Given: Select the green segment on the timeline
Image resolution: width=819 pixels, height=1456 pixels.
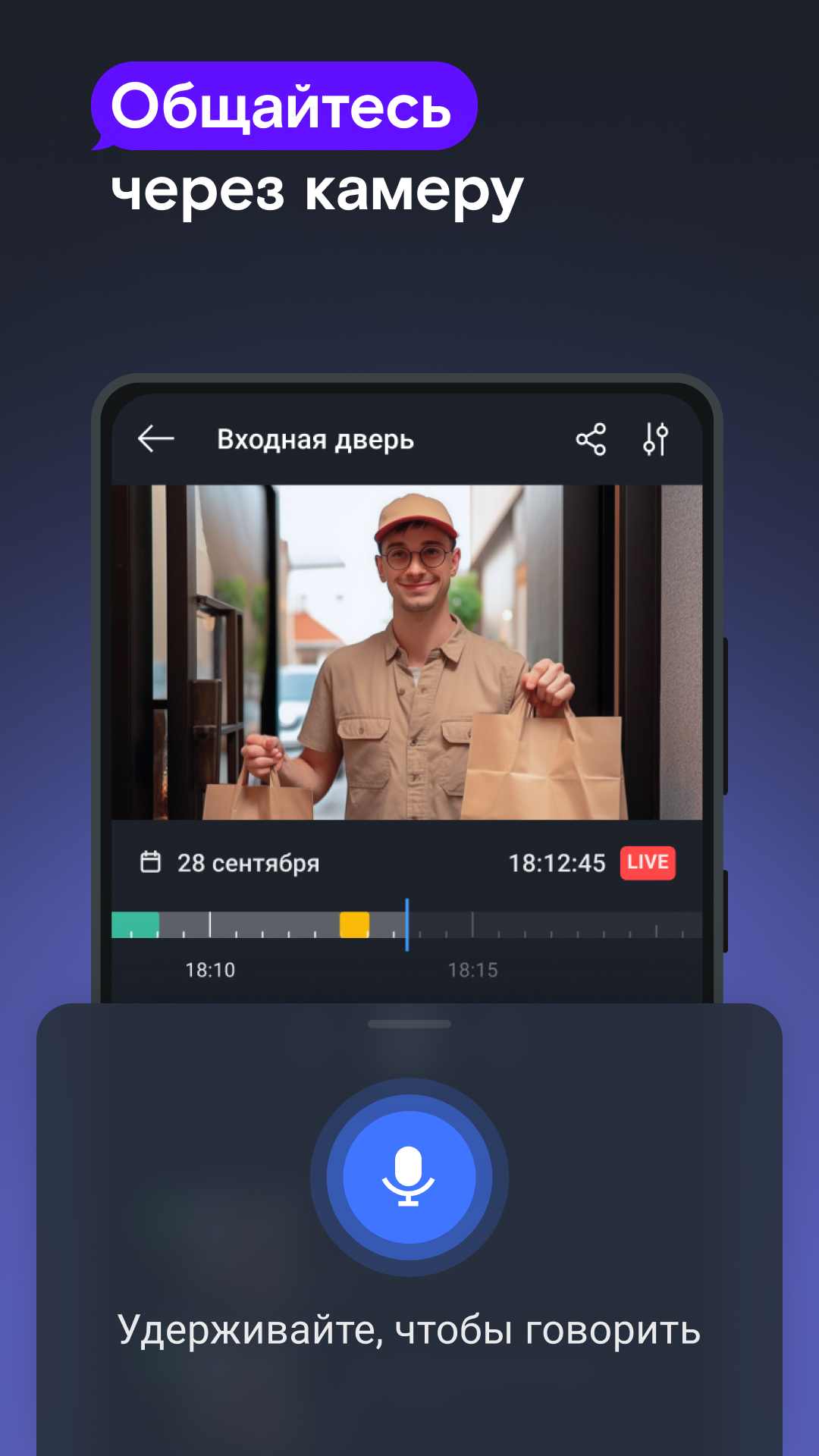Looking at the screenshot, I should pyautogui.click(x=135, y=924).
